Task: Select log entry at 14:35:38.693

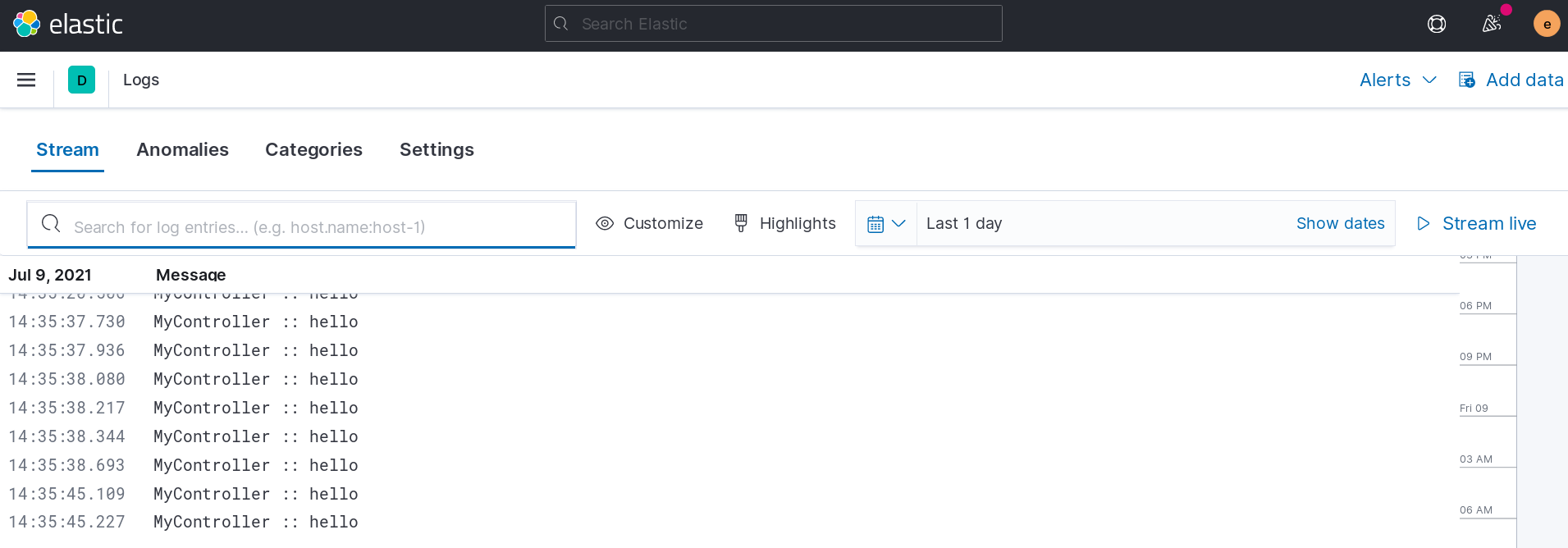Action: (729, 465)
